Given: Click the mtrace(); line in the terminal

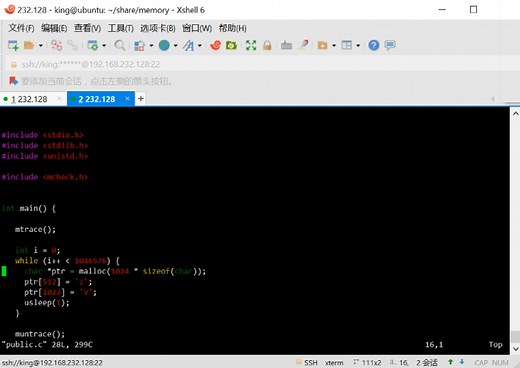Looking at the screenshot, I should point(35,229).
